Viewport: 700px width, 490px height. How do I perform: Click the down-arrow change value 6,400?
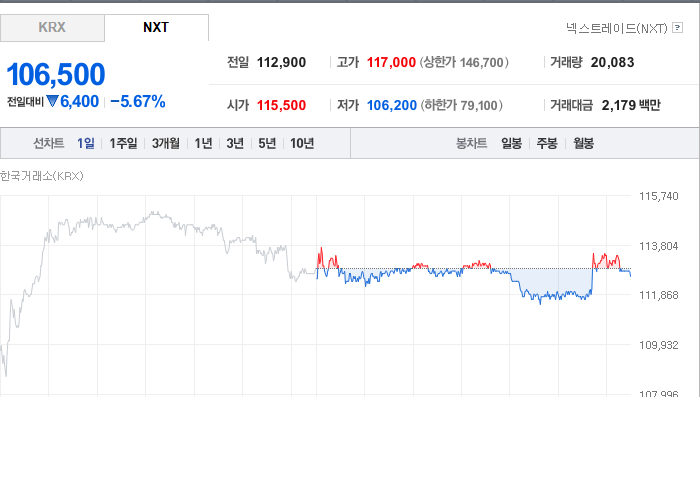click(73, 102)
